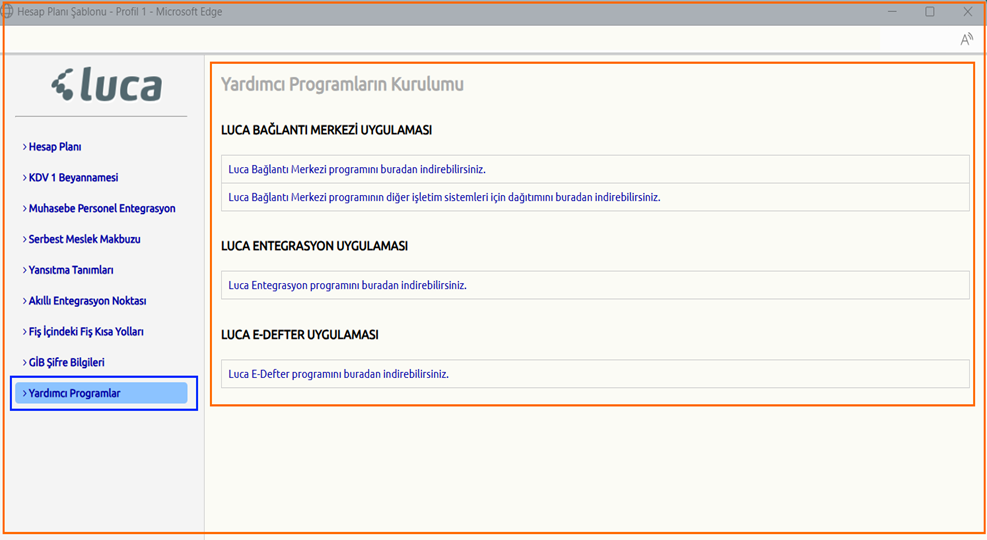This screenshot has height=540, width=987.
Task: Maximize the Edge window
Action: coord(930,11)
